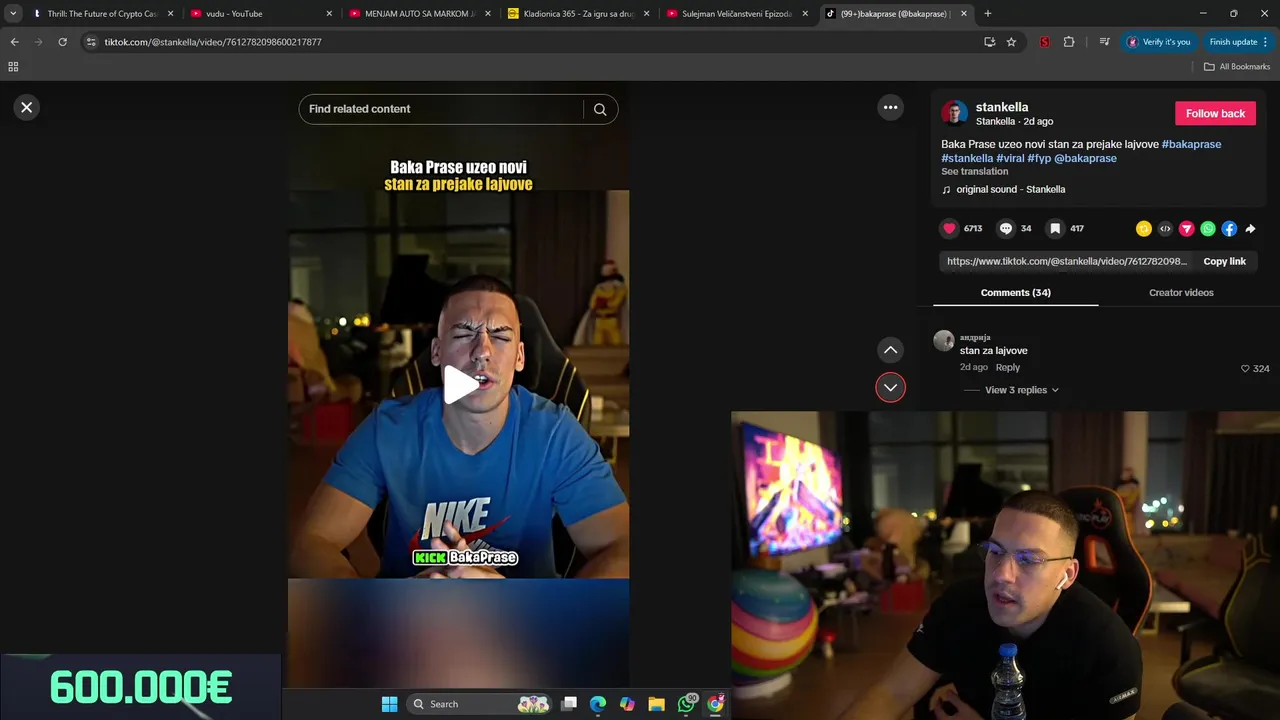
Task: Click the #bakaprase hashtag
Action: click(x=1191, y=144)
